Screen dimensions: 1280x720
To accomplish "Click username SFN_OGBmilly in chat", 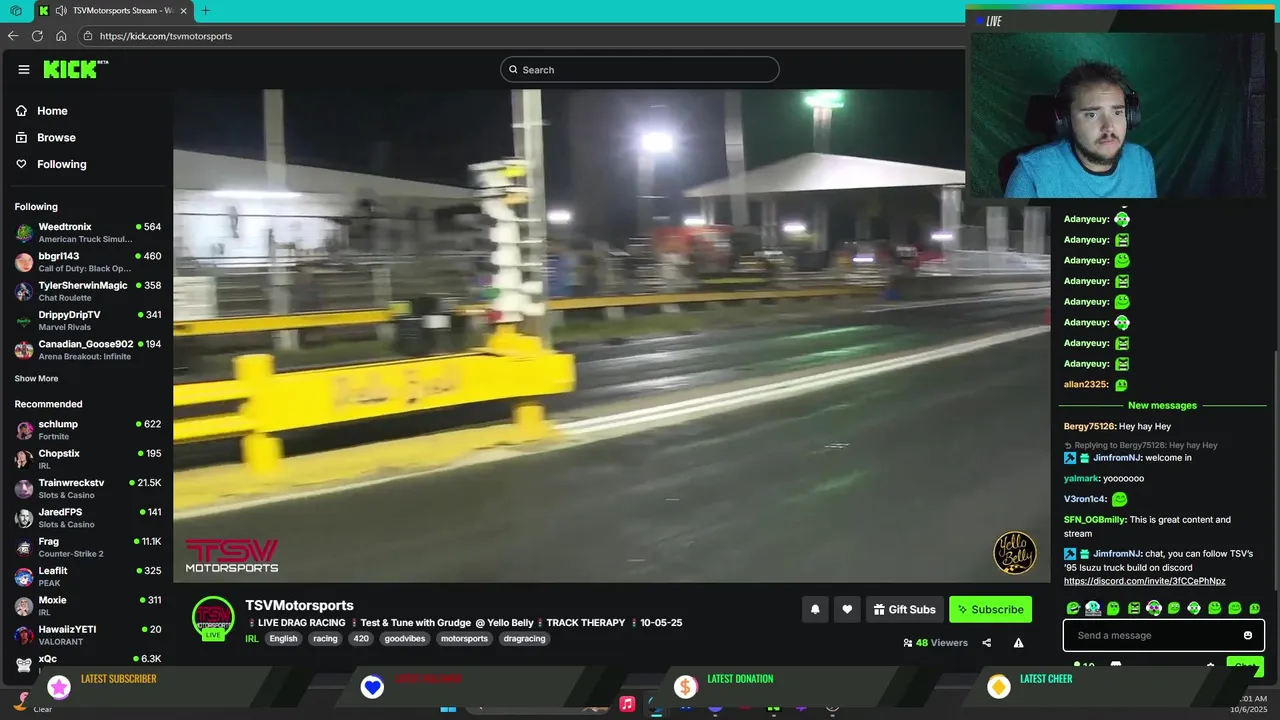I will point(1094,520).
